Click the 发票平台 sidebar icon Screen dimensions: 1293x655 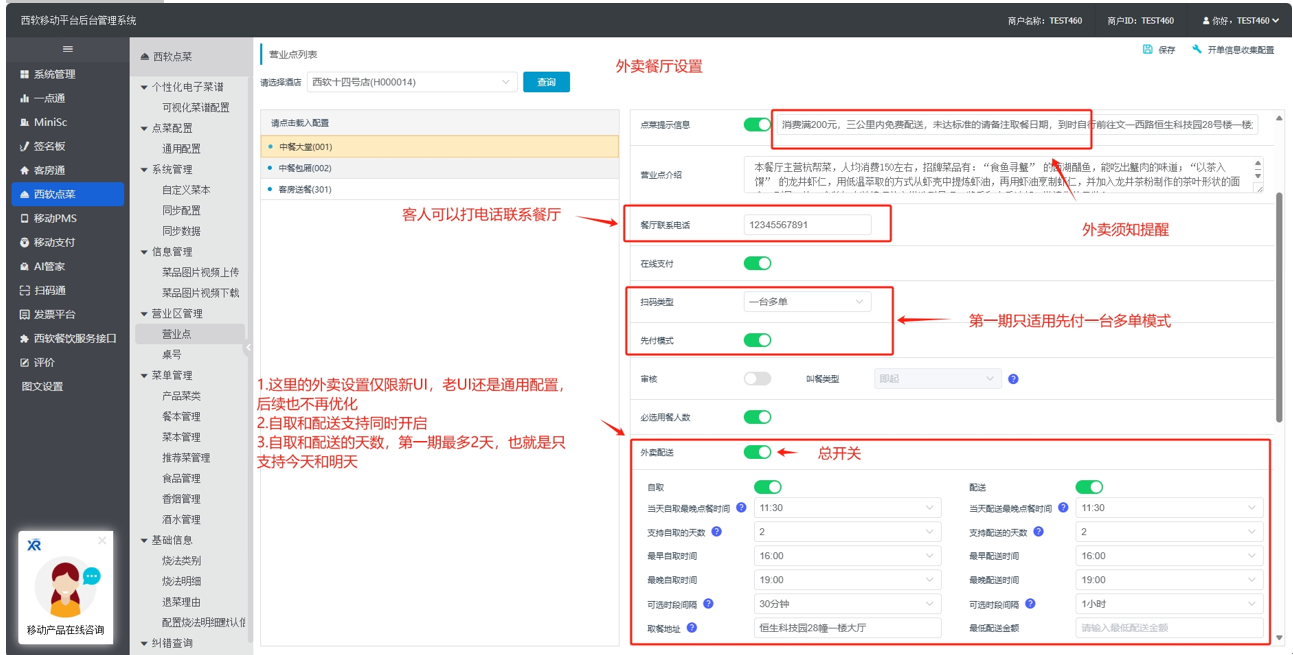[x=25, y=314]
